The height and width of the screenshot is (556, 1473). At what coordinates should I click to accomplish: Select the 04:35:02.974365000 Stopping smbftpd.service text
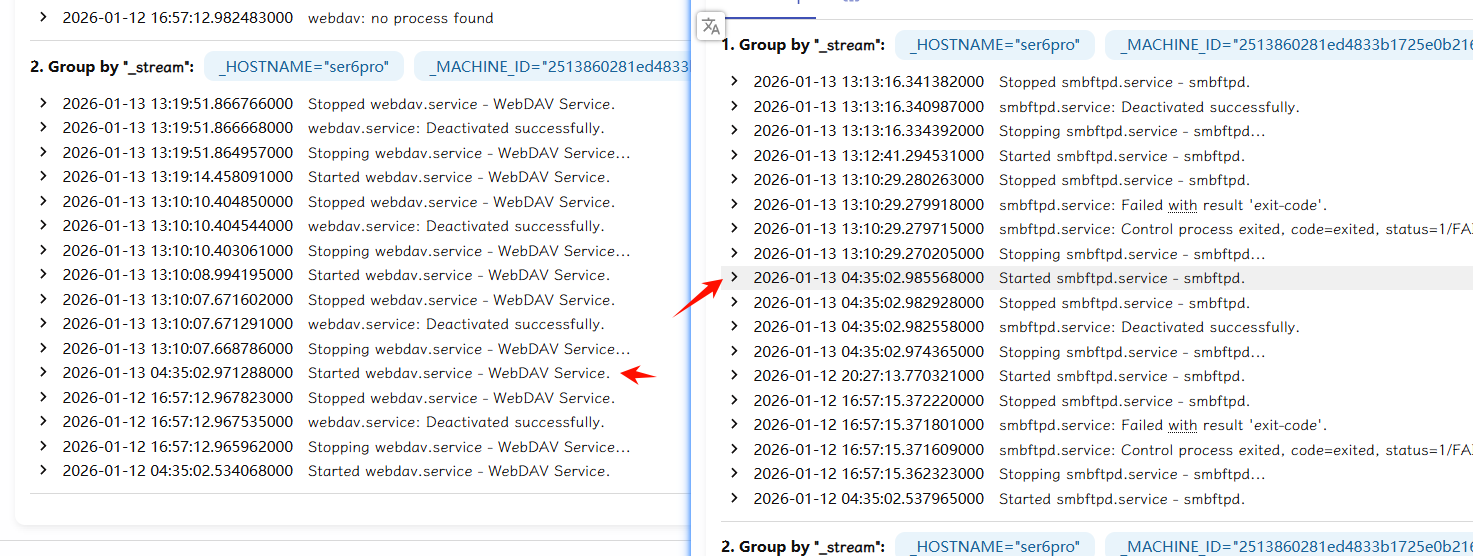point(1132,352)
